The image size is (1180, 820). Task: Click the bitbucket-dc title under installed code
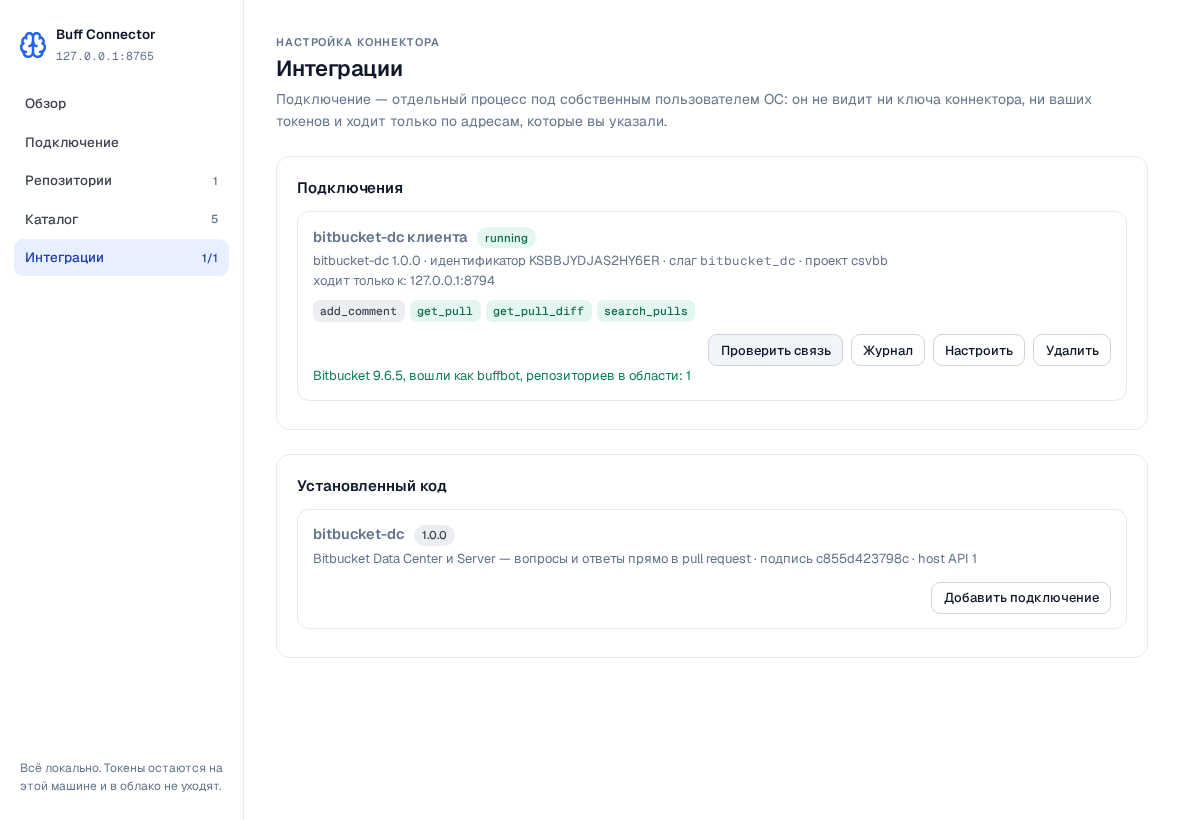358,534
